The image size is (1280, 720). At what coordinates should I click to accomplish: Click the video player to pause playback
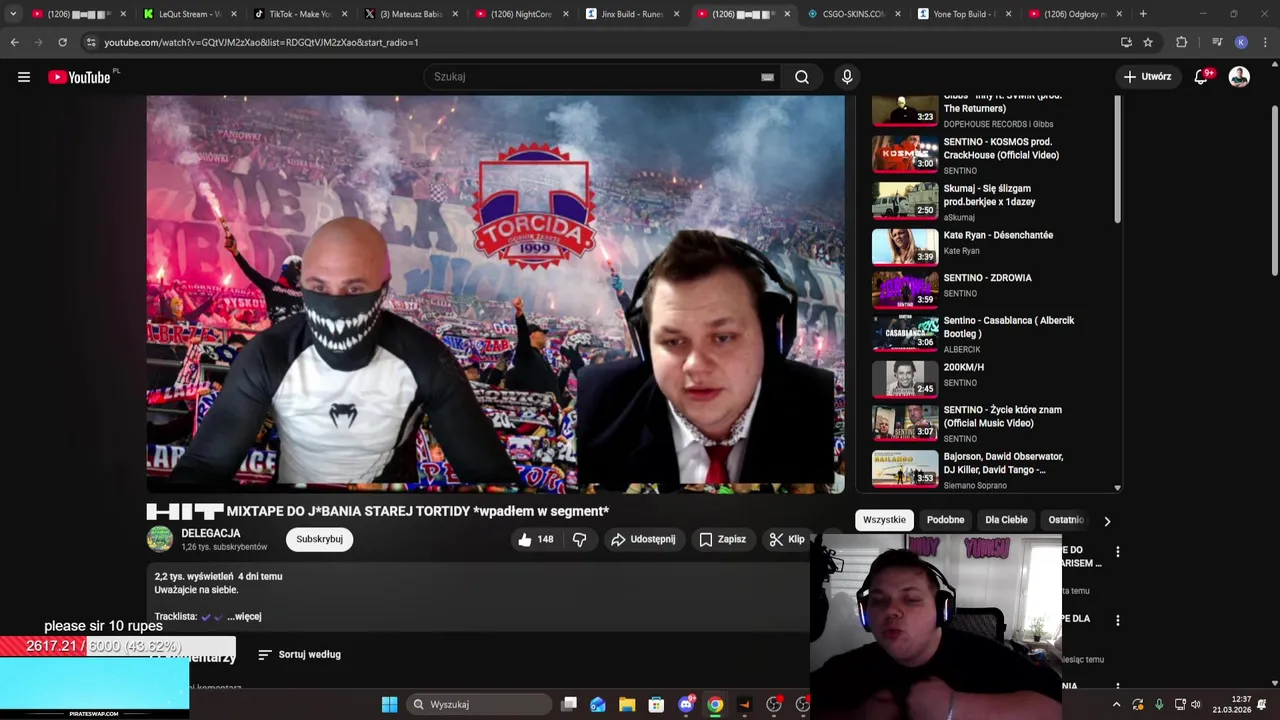(495, 294)
